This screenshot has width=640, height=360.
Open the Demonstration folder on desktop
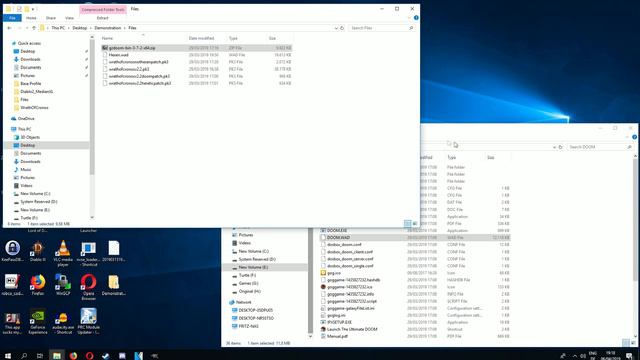click(113, 284)
